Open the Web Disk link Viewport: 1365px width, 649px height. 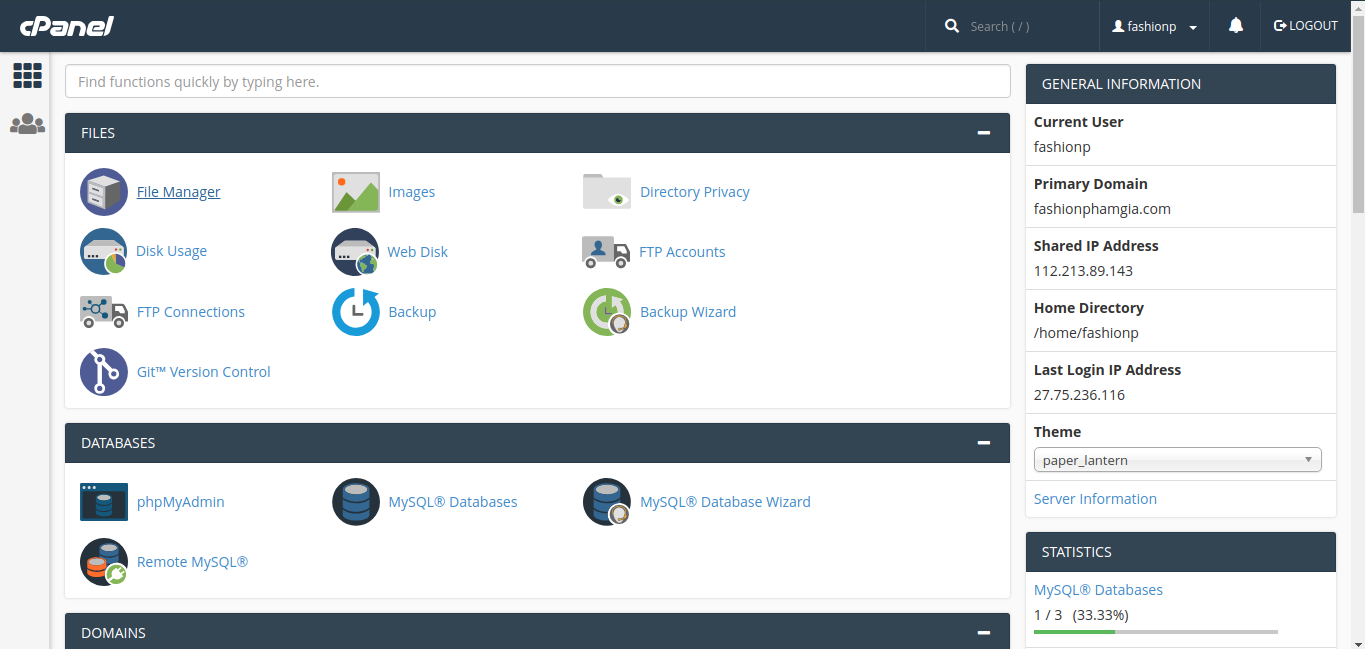[x=418, y=252]
